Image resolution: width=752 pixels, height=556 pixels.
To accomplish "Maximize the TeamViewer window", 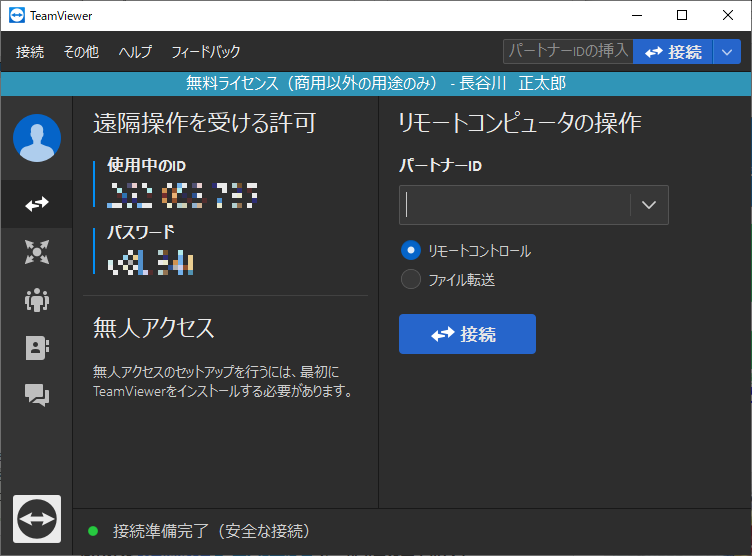I will (x=682, y=15).
